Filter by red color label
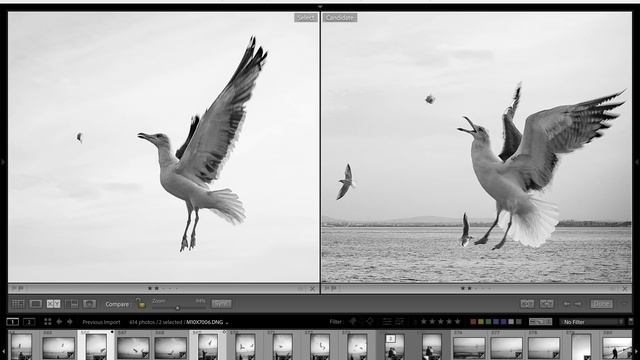Screen dimensions: 640x360 (473, 322)
